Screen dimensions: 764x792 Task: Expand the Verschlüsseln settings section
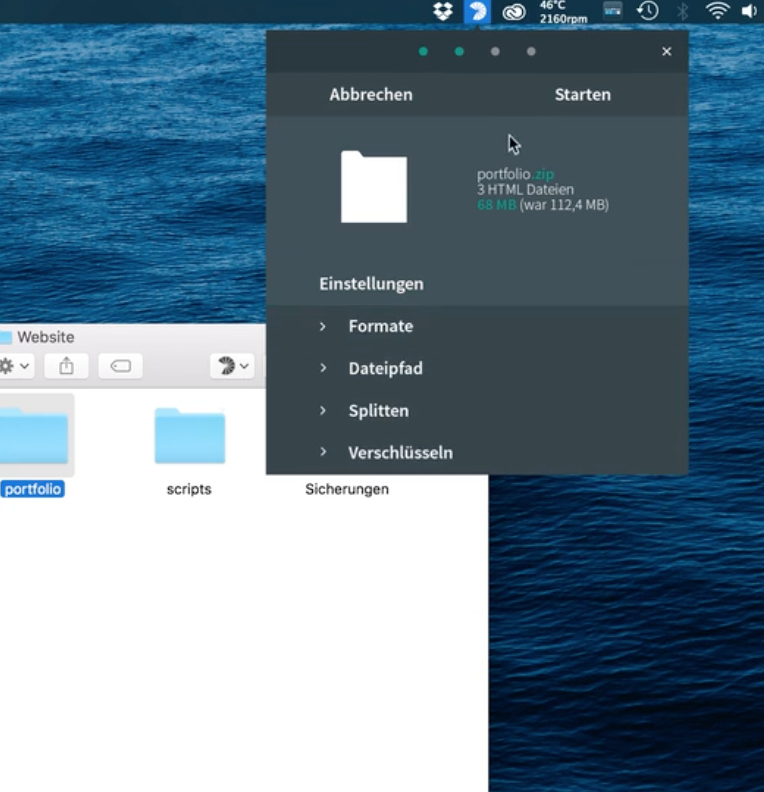click(x=400, y=452)
